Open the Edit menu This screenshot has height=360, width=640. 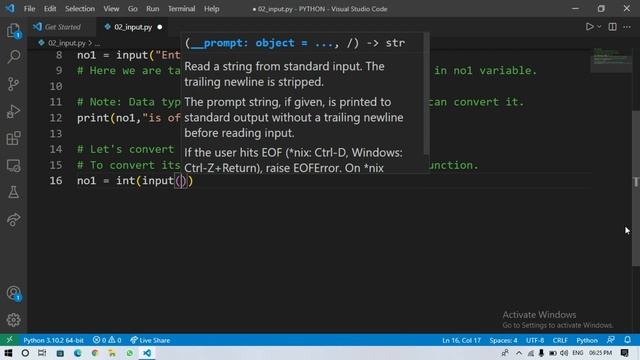tap(50, 9)
